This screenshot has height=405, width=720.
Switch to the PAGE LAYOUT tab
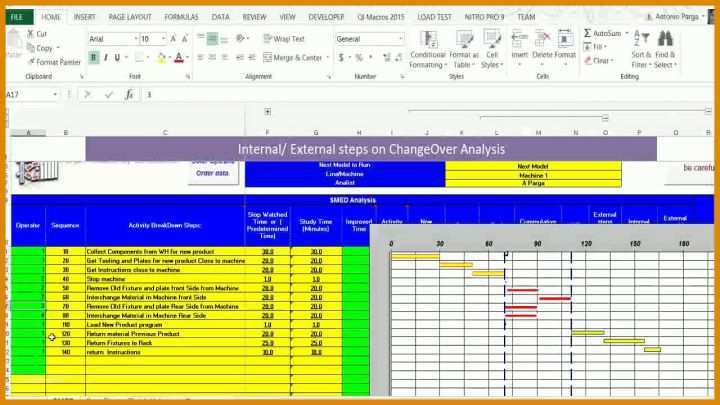coord(130,17)
